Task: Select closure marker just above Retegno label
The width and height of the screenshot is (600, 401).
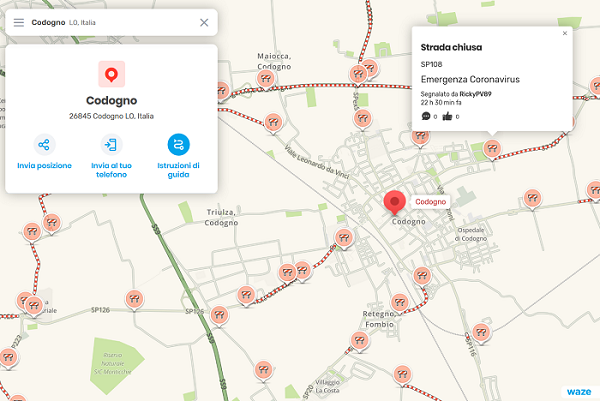Action: pyautogui.click(x=400, y=301)
